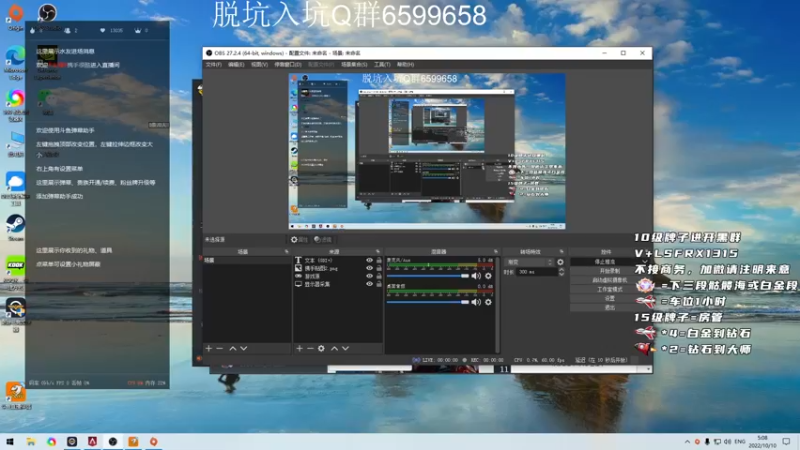This screenshot has width=800, height=450.
Task: Pop out the Scenes dock panel
Action: pos(286,252)
